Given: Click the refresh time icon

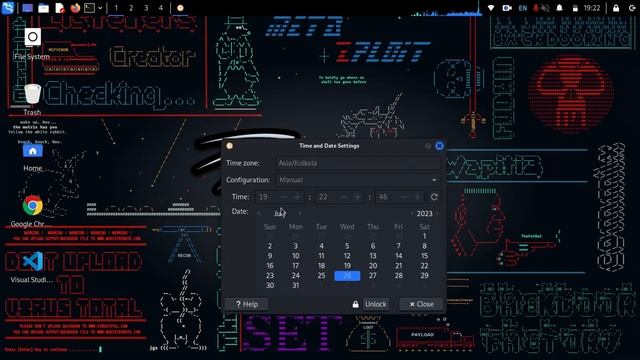Looking at the screenshot, I should tap(434, 197).
